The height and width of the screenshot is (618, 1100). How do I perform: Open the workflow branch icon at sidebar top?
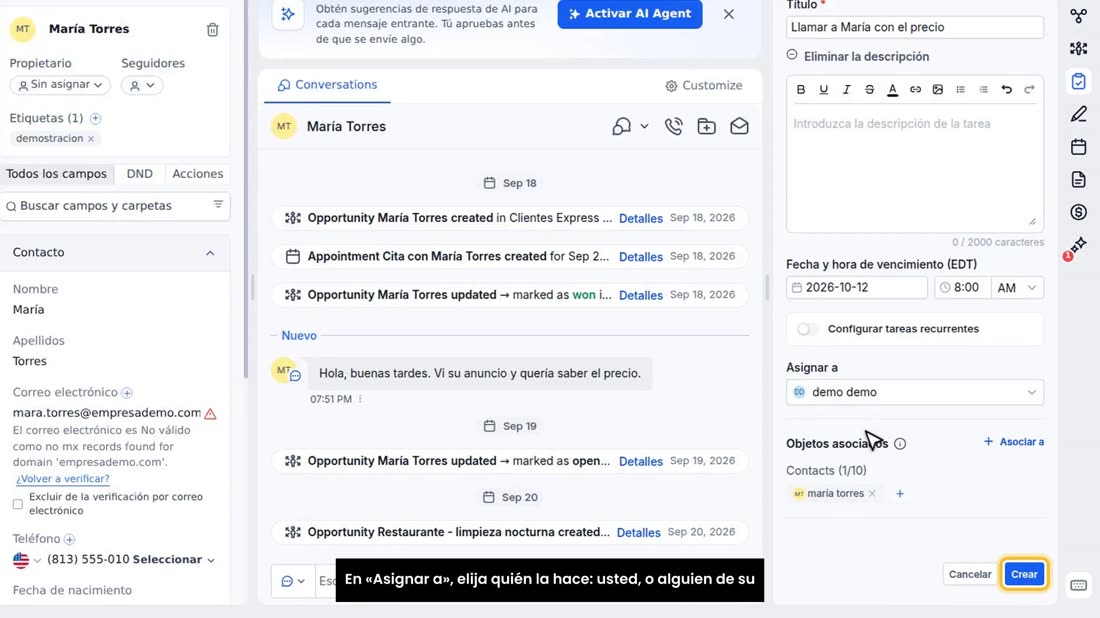(1079, 15)
